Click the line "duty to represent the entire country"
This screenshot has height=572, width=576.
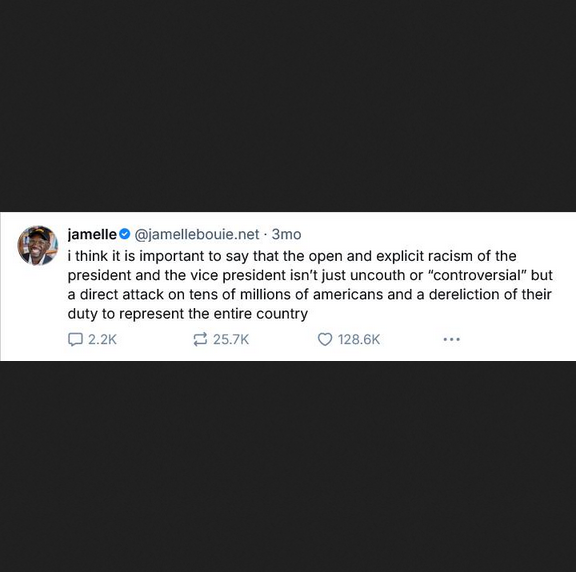[x=188, y=314]
